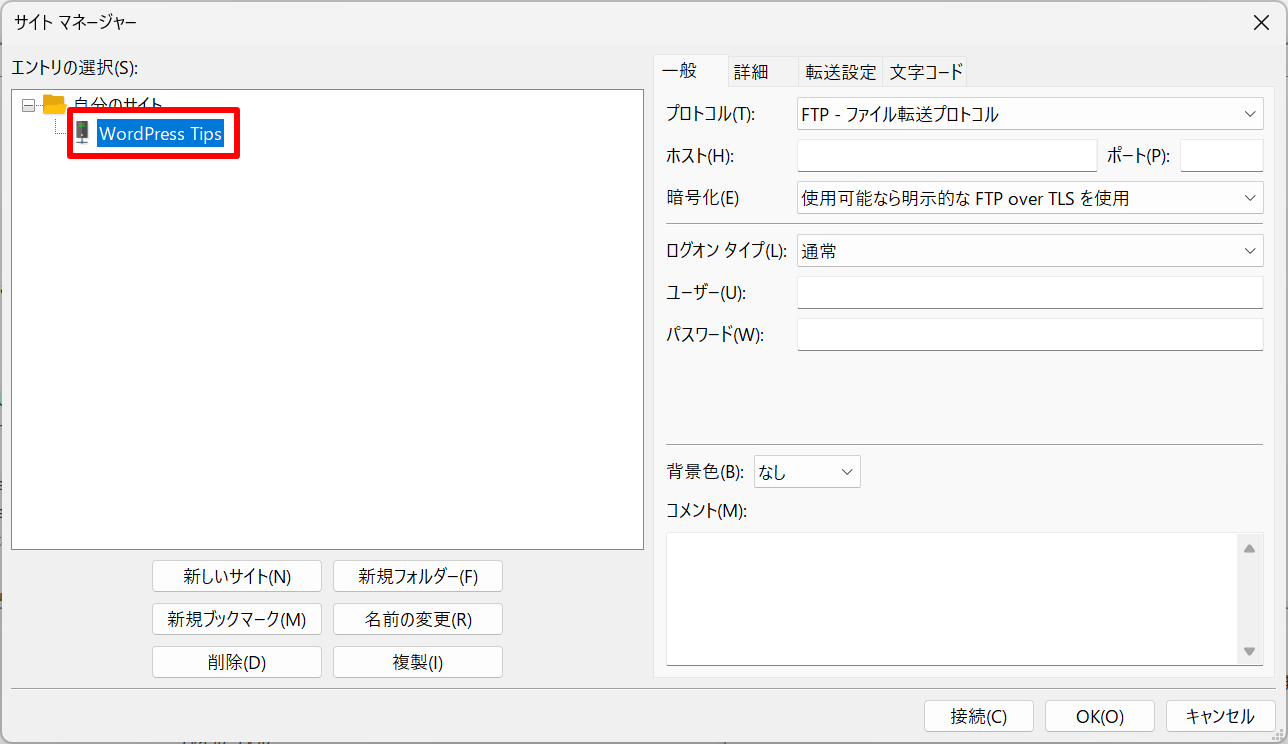
Task: Click the 複製 button
Action: pos(418,662)
